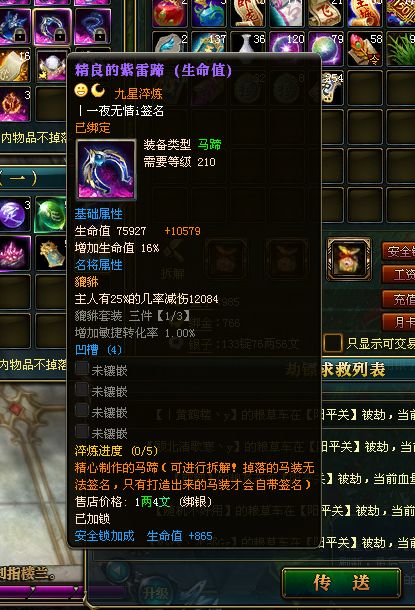Toggle the first 未镶嵌 socket box
This screenshot has width=415, height=610.
pyautogui.click(x=82, y=368)
